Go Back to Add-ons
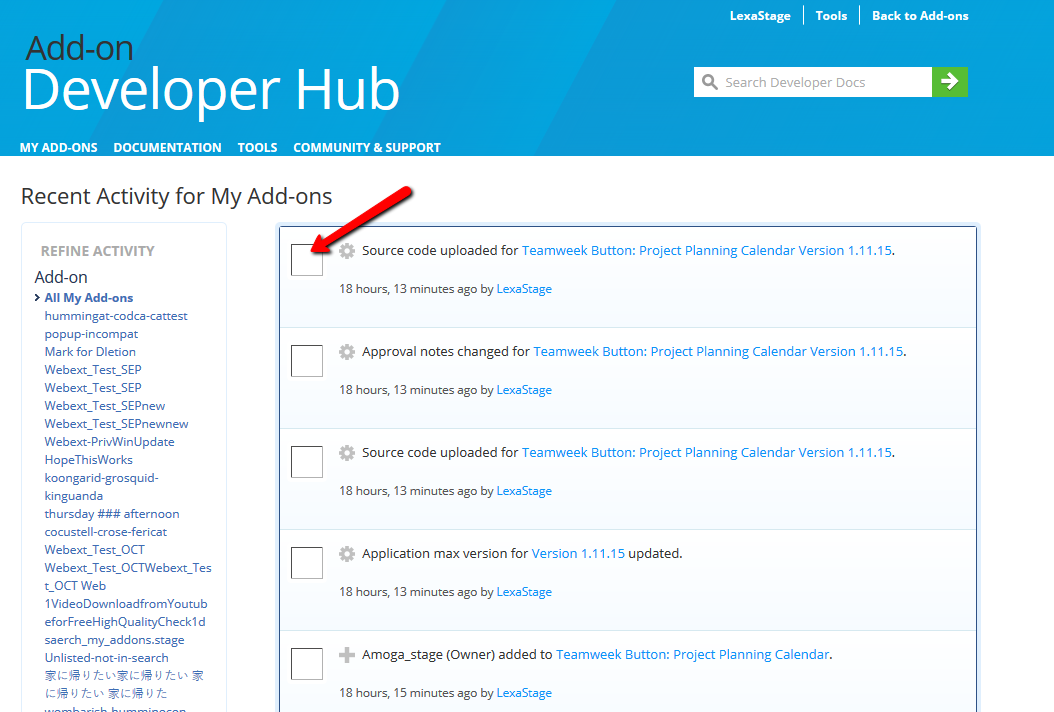Image resolution: width=1054 pixels, height=712 pixels. tap(920, 15)
